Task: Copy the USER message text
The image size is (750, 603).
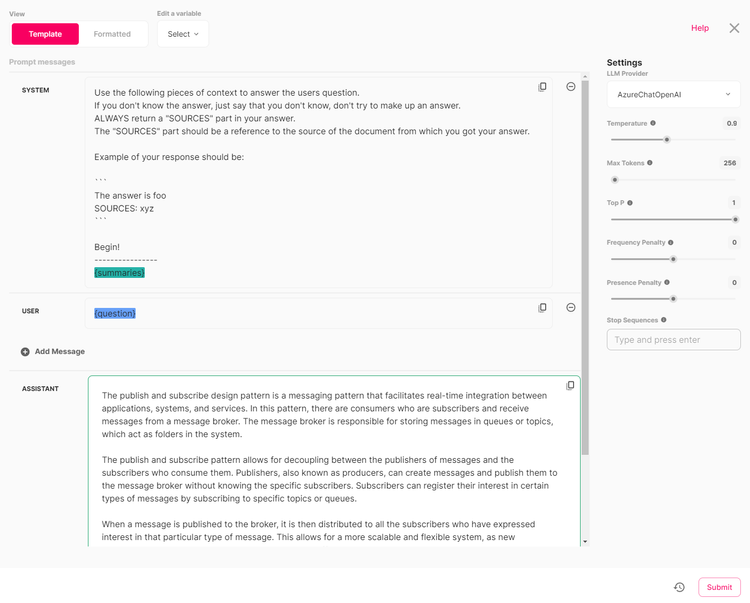Action: (x=542, y=308)
